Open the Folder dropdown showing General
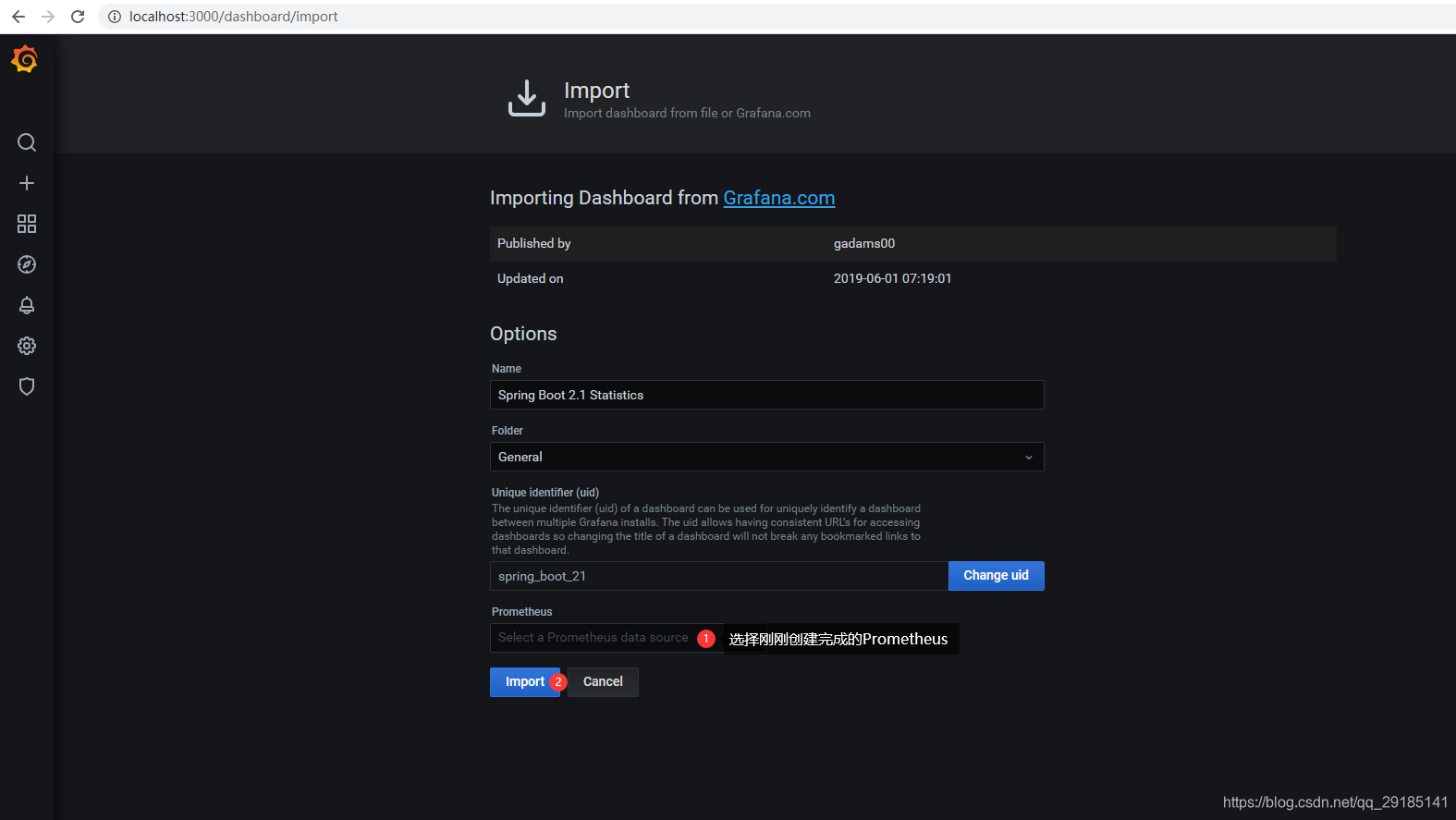 click(766, 457)
